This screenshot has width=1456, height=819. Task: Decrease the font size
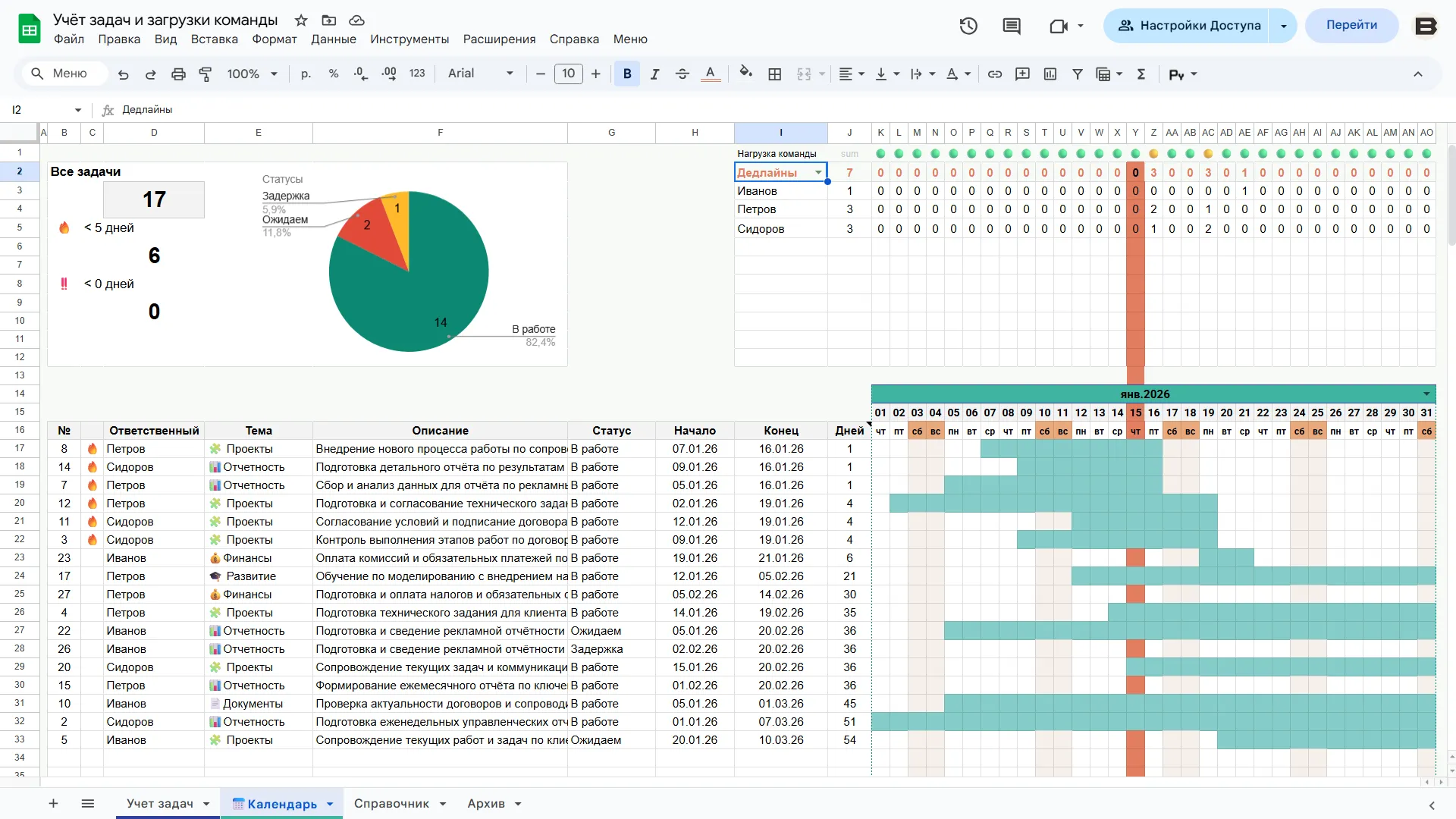[x=541, y=74]
